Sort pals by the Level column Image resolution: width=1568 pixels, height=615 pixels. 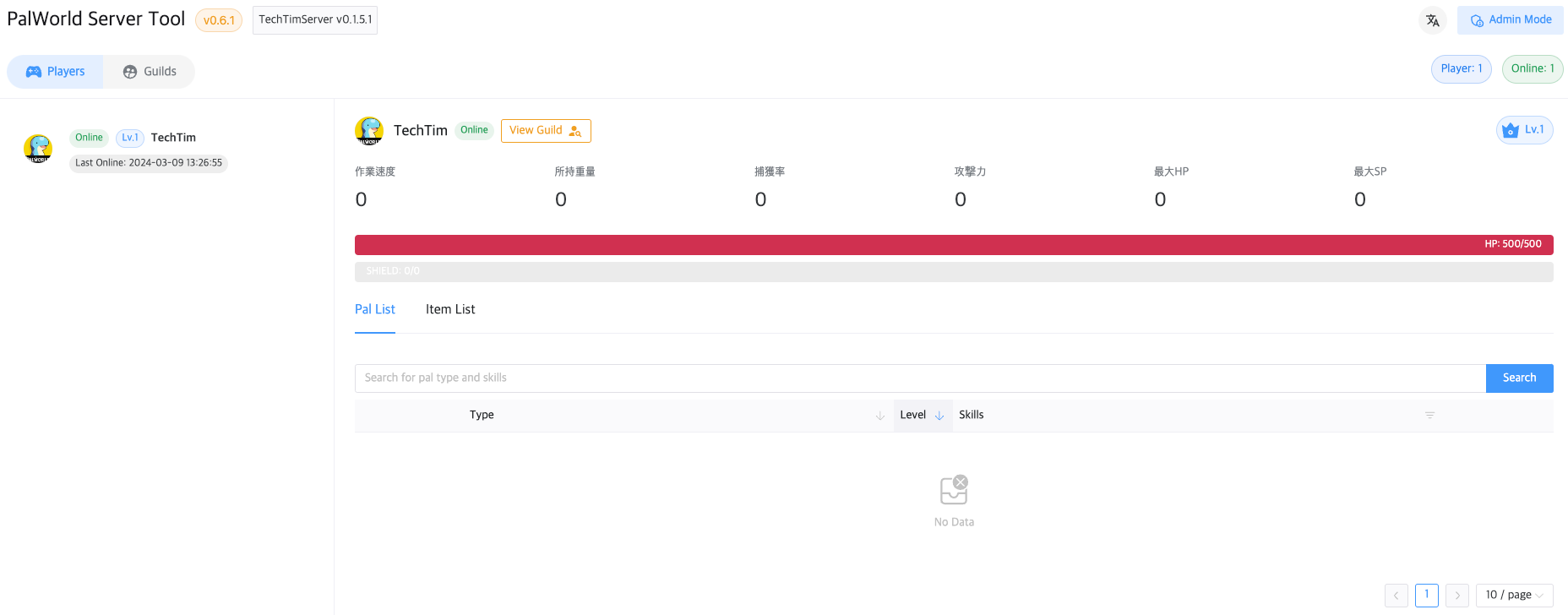pyautogui.click(x=923, y=416)
